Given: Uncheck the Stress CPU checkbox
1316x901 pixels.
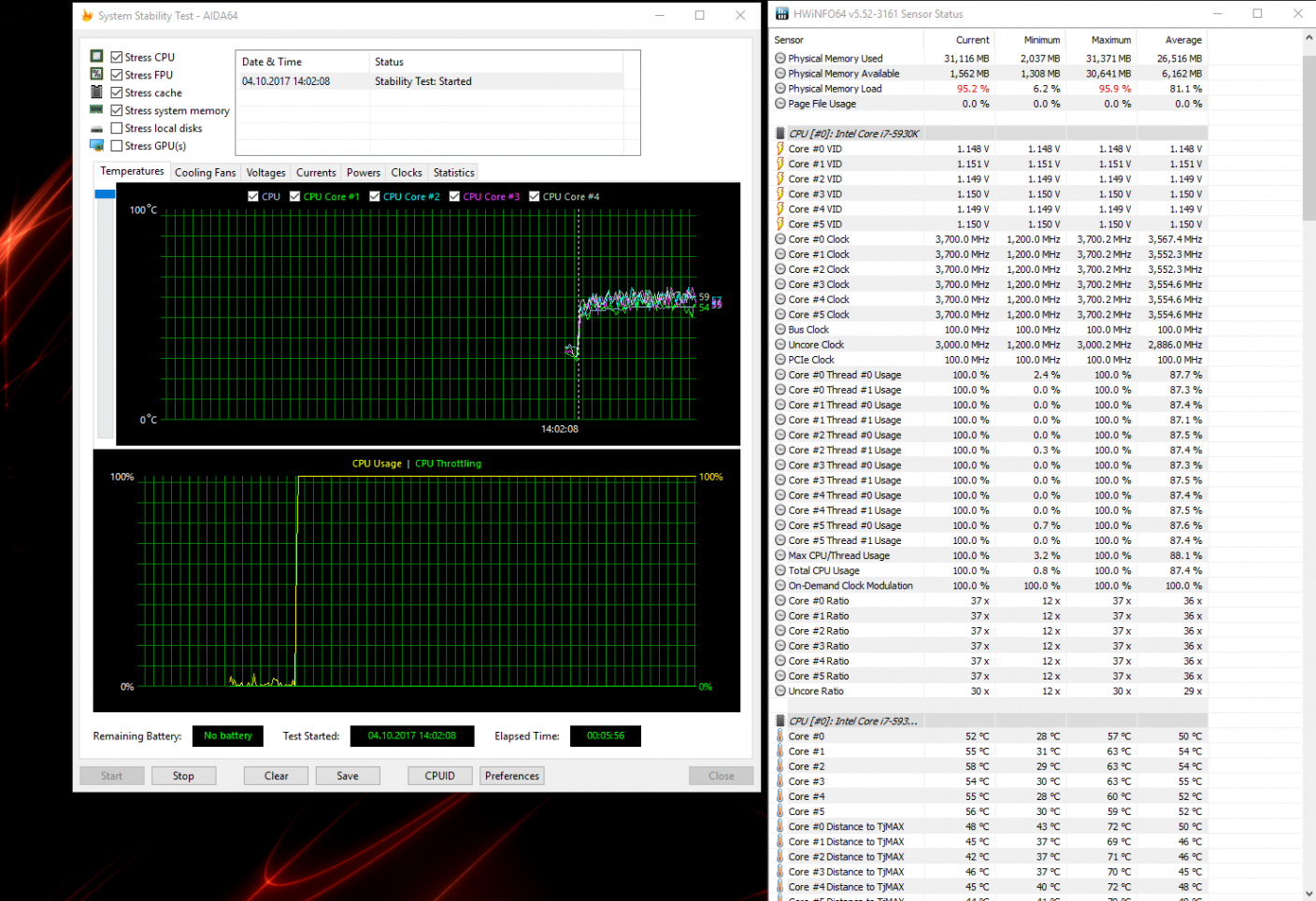Looking at the screenshot, I should [x=117, y=57].
